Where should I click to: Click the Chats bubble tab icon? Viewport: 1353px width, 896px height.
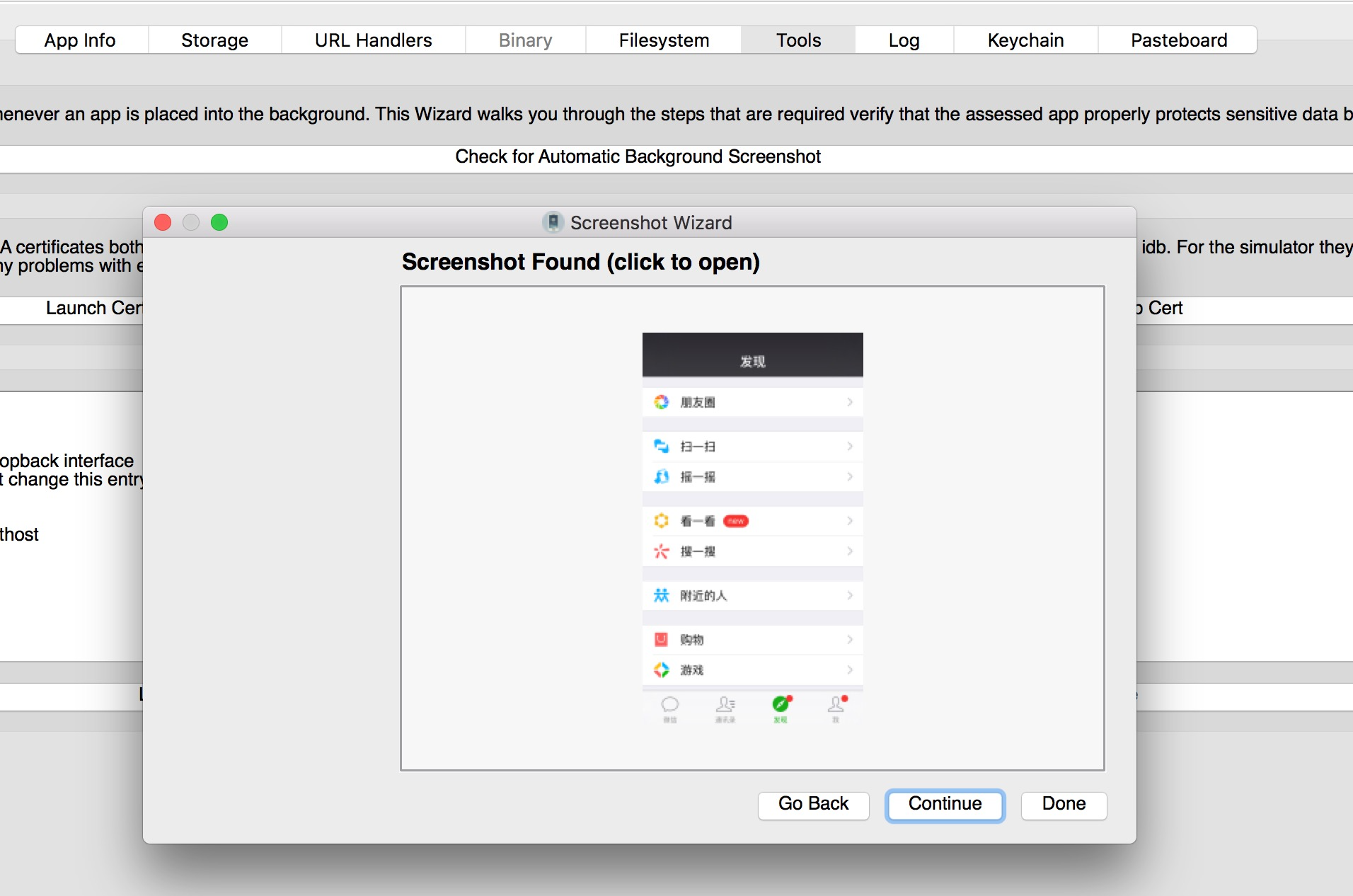[x=669, y=705]
